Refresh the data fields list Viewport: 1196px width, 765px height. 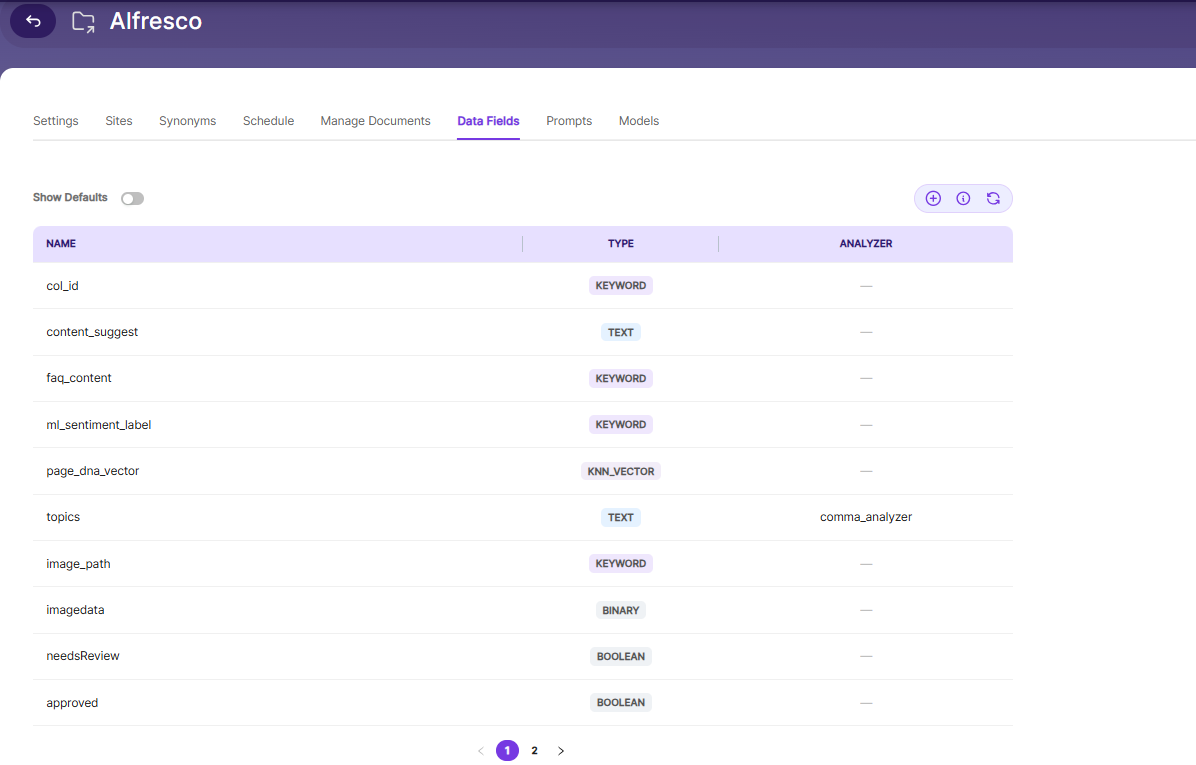click(993, 198)
